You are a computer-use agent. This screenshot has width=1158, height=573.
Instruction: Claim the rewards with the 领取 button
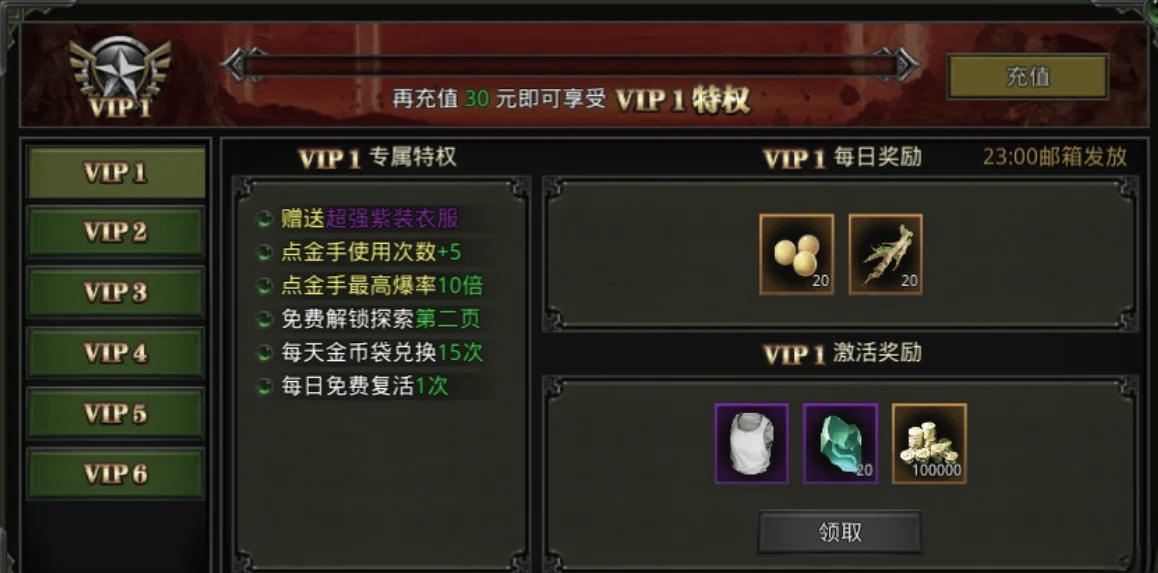(x=840, y=532)
